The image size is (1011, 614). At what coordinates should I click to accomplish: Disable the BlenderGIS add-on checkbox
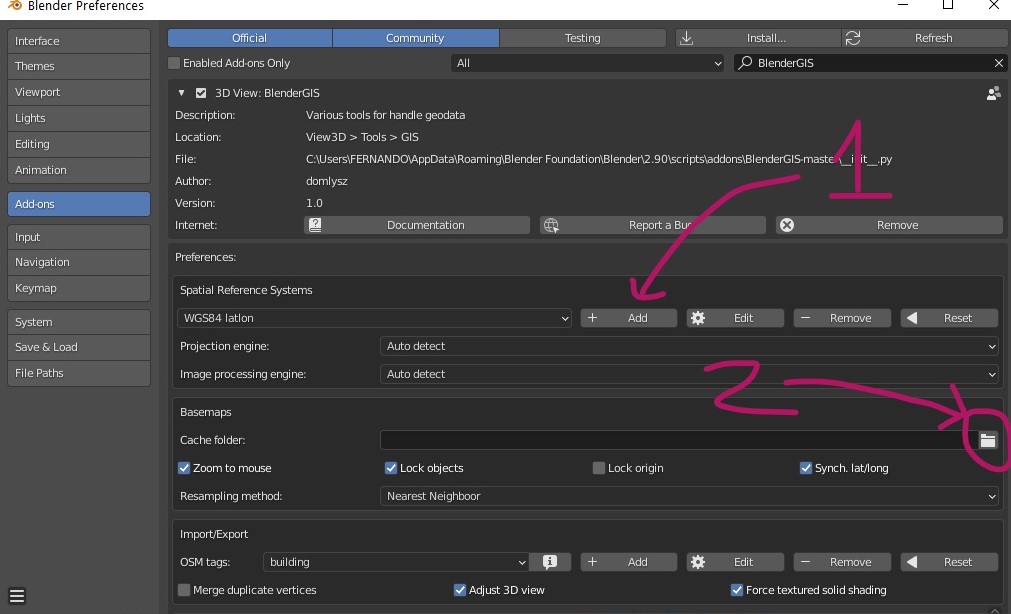[x=201, y=93]
